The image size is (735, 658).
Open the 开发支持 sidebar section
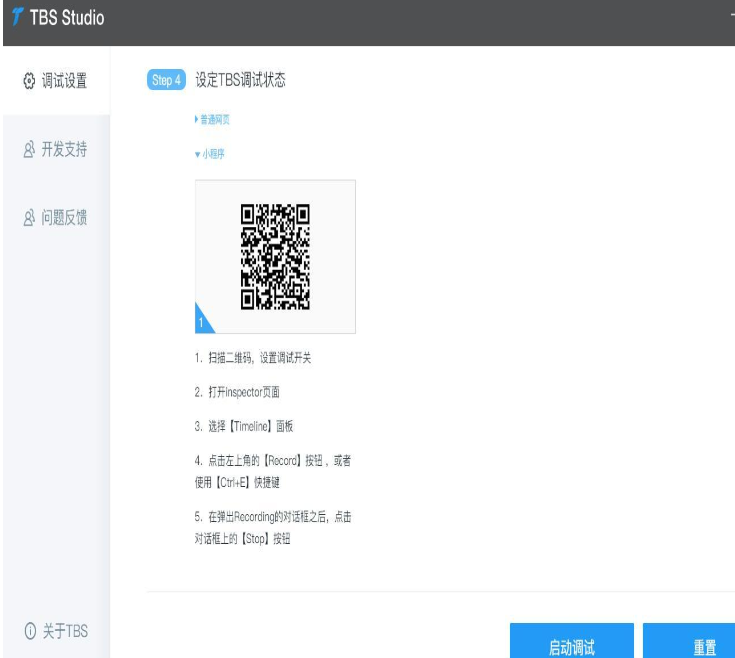click(56, 149)
